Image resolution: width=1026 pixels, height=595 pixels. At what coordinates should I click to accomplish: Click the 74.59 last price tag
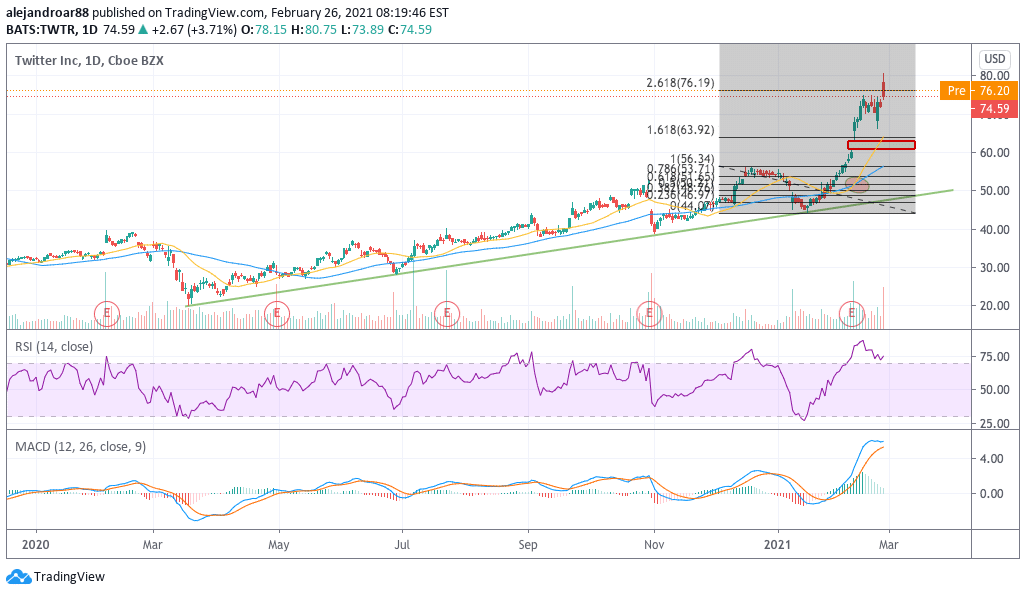point(994,109)
